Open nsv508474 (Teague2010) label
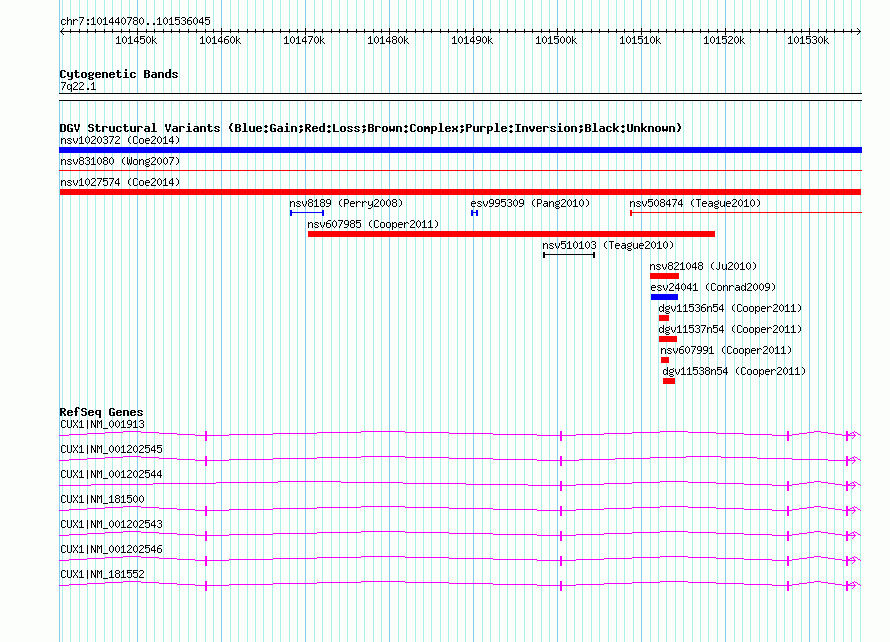Screen dimensions: 890x642 point(695,203)
